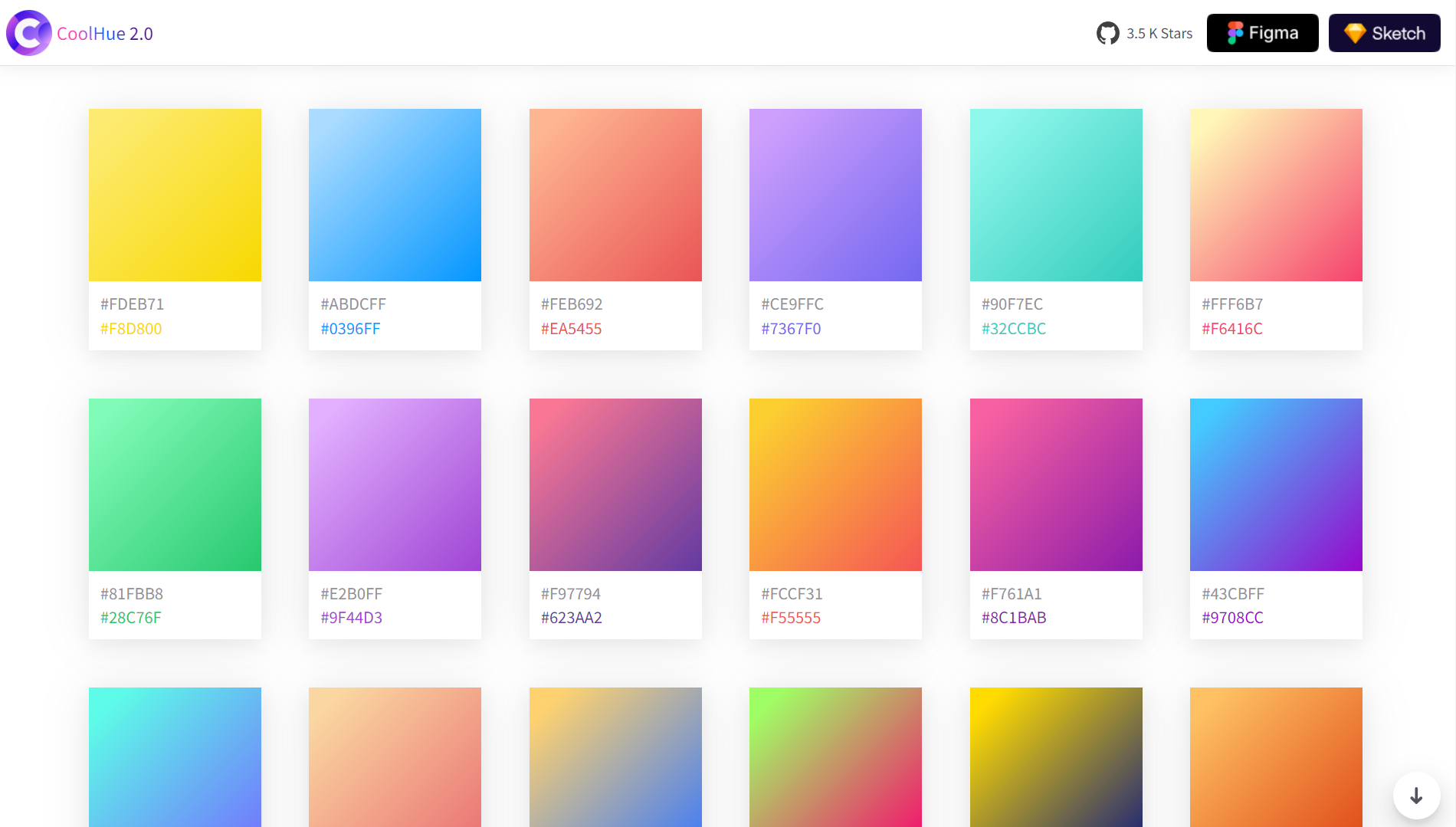The height and width of the screenshot is (827, 1456).
Task: Click the #FEB692 color code
Action: coord(572,304)
